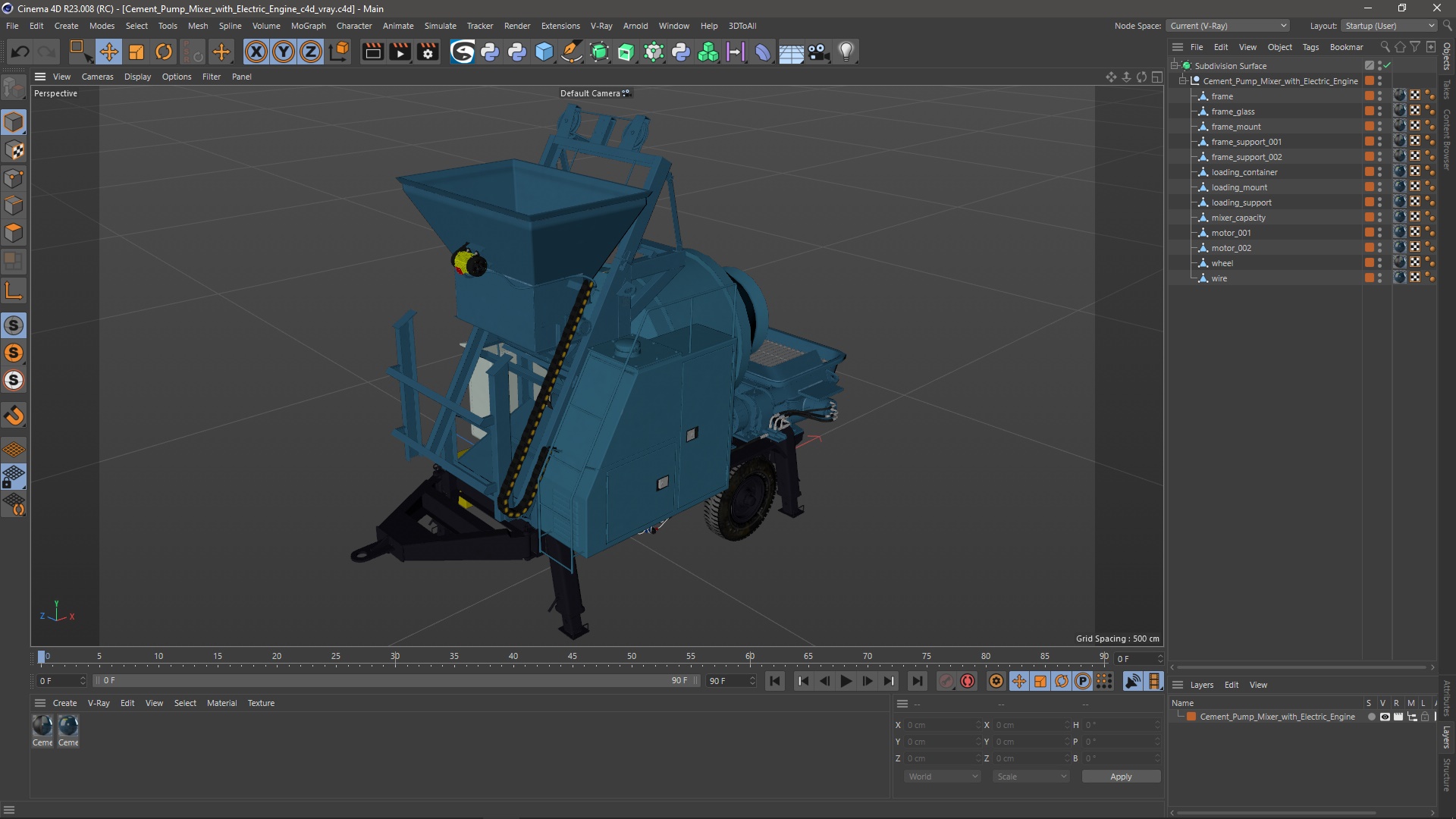Collapse the Cement_Pump_Mixer_with_Electric_Engine tree node
Image resolution: width=1456 pixels, height=819 pixels.
coord(1183,81)
